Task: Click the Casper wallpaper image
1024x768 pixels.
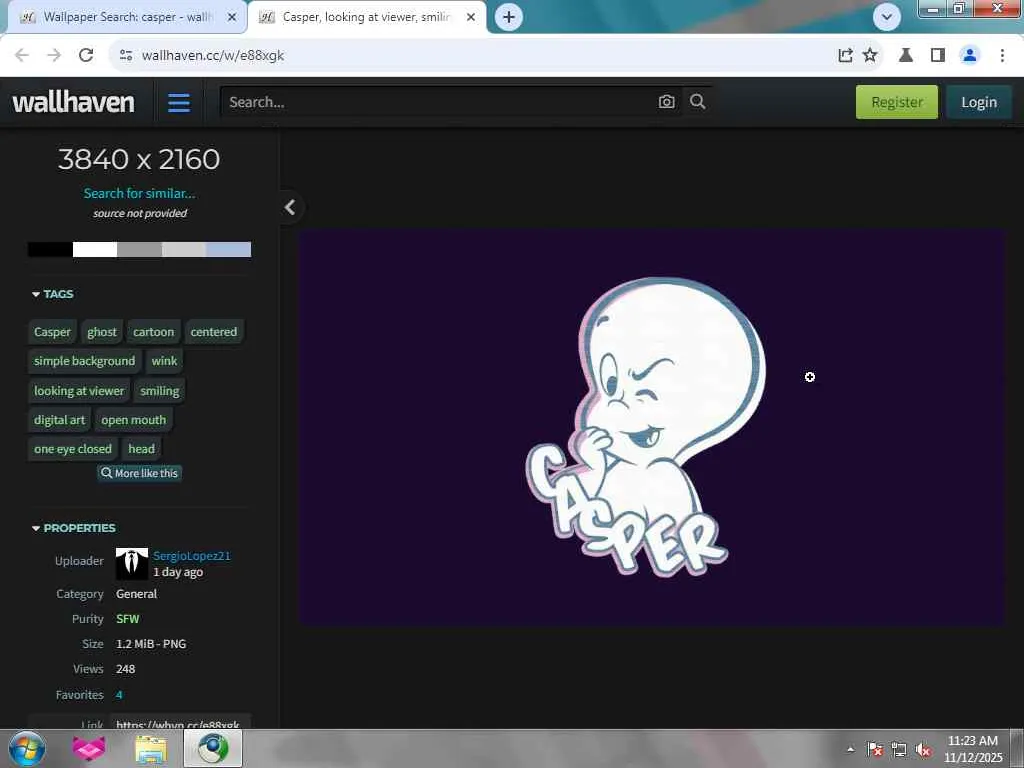Action: coord(651,428)
